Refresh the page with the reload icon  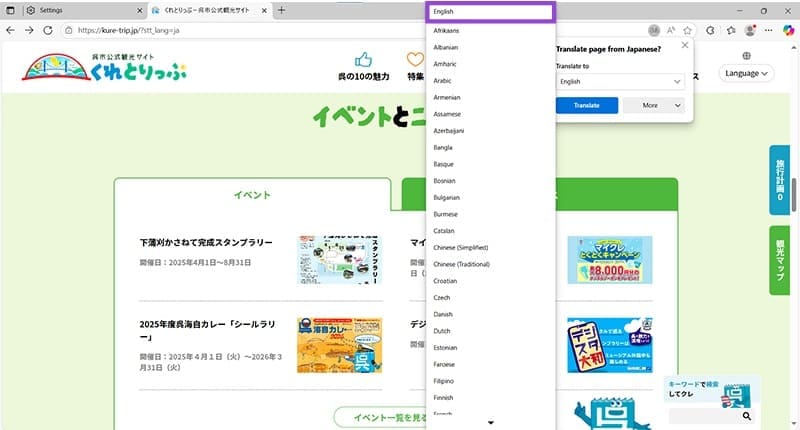point(48,30)
